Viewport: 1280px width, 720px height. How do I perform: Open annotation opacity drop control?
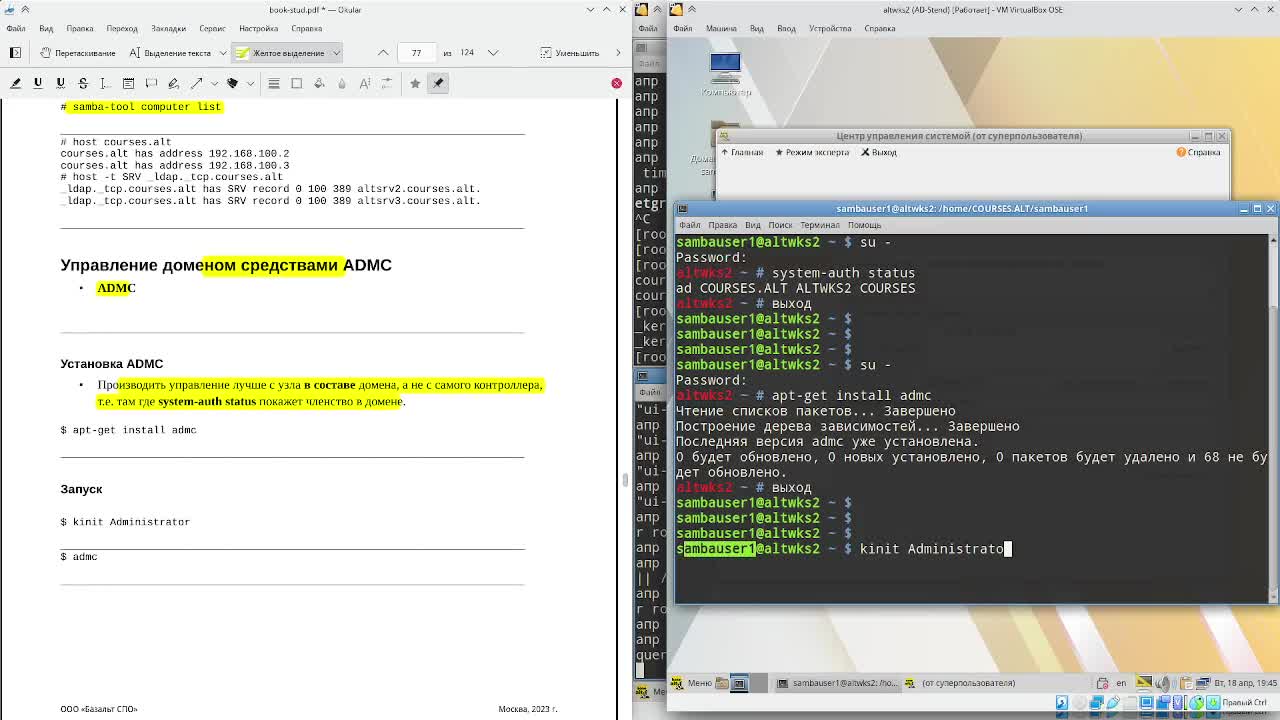[342, 83]
